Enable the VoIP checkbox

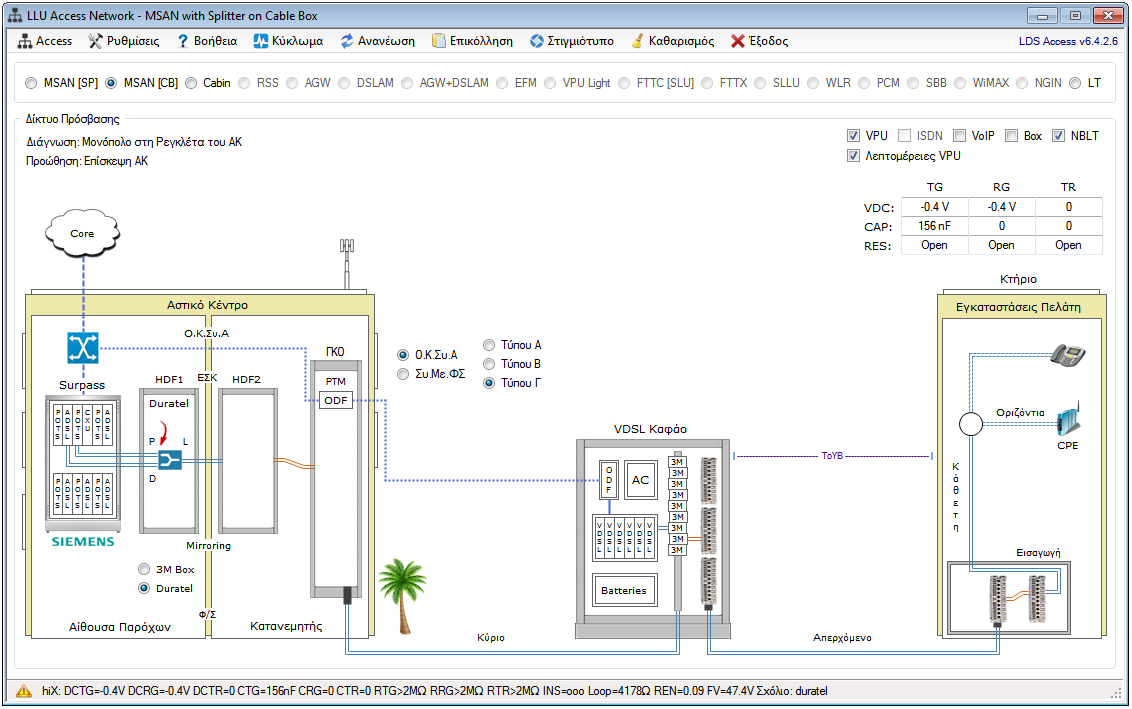[x=960, y=136]
